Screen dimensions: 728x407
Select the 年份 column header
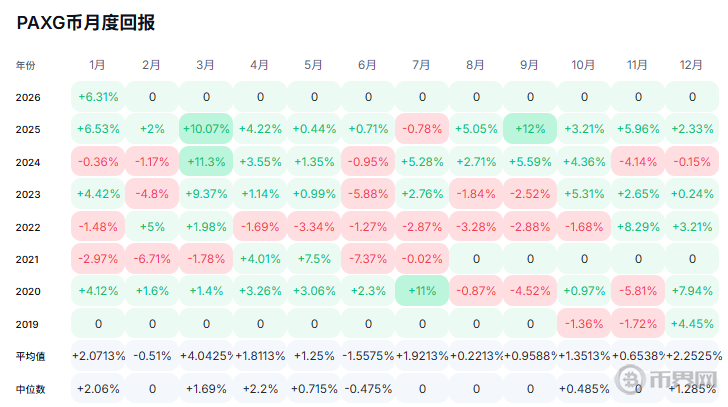click(26, 65)
